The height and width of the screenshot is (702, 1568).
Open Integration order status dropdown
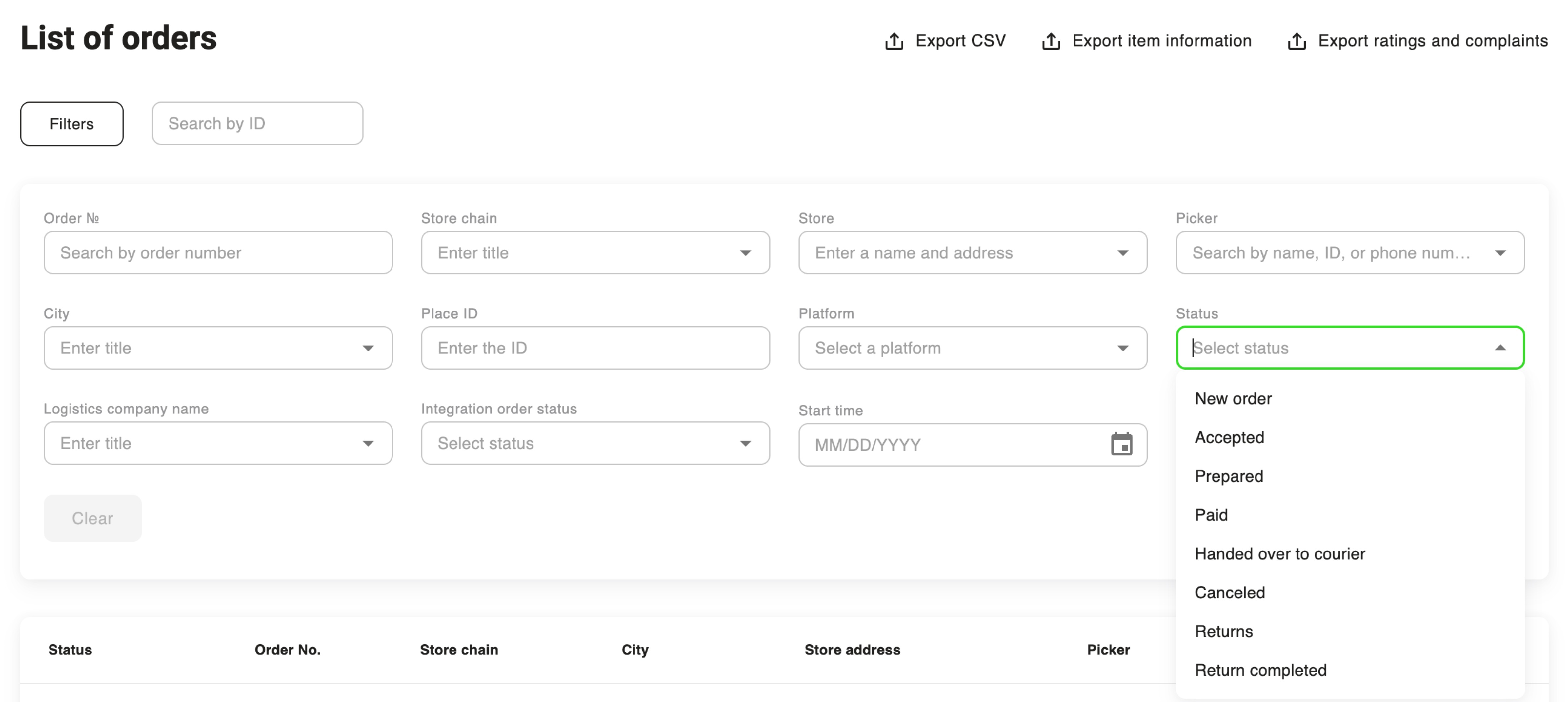pyautogui.click(x=745, y=443)
